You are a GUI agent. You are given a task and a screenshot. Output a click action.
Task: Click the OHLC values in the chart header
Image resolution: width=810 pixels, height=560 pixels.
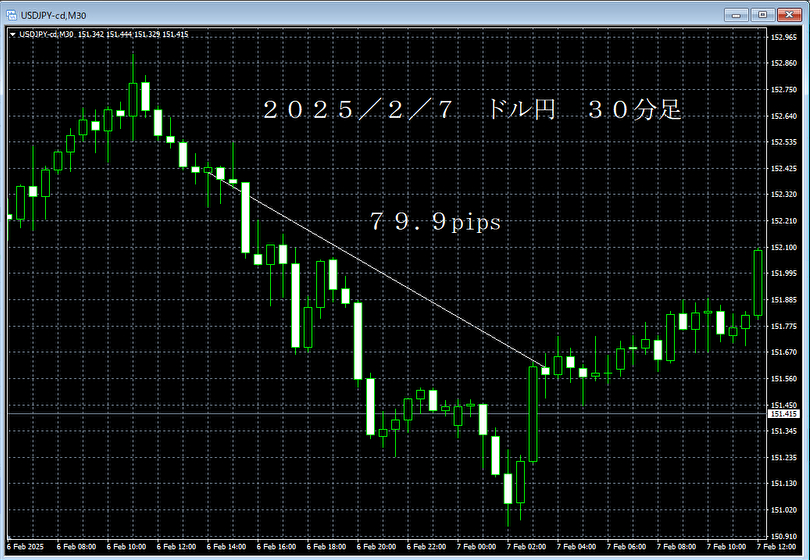133,35
